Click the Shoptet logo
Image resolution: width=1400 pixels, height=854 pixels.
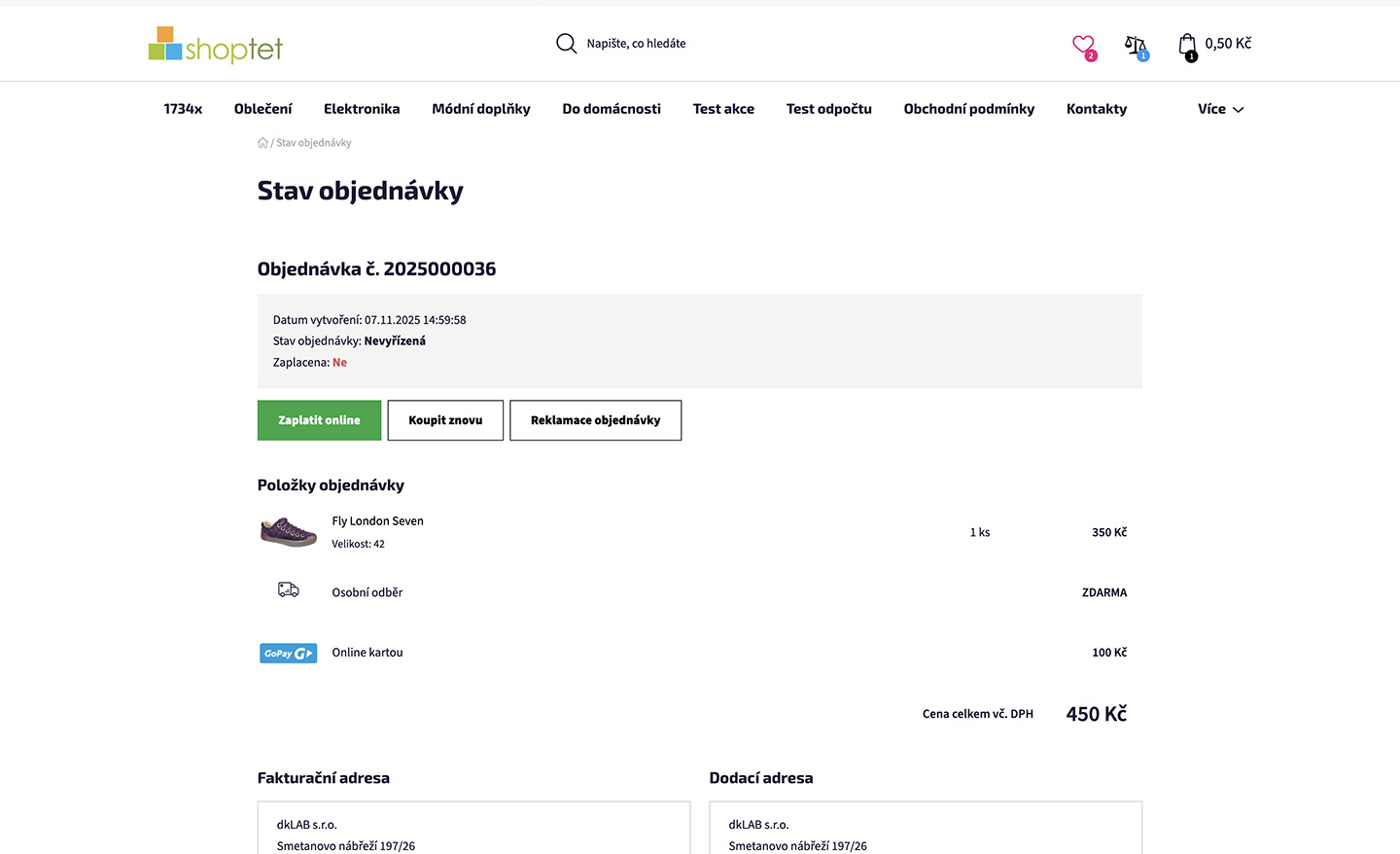[x=215, y=45]
